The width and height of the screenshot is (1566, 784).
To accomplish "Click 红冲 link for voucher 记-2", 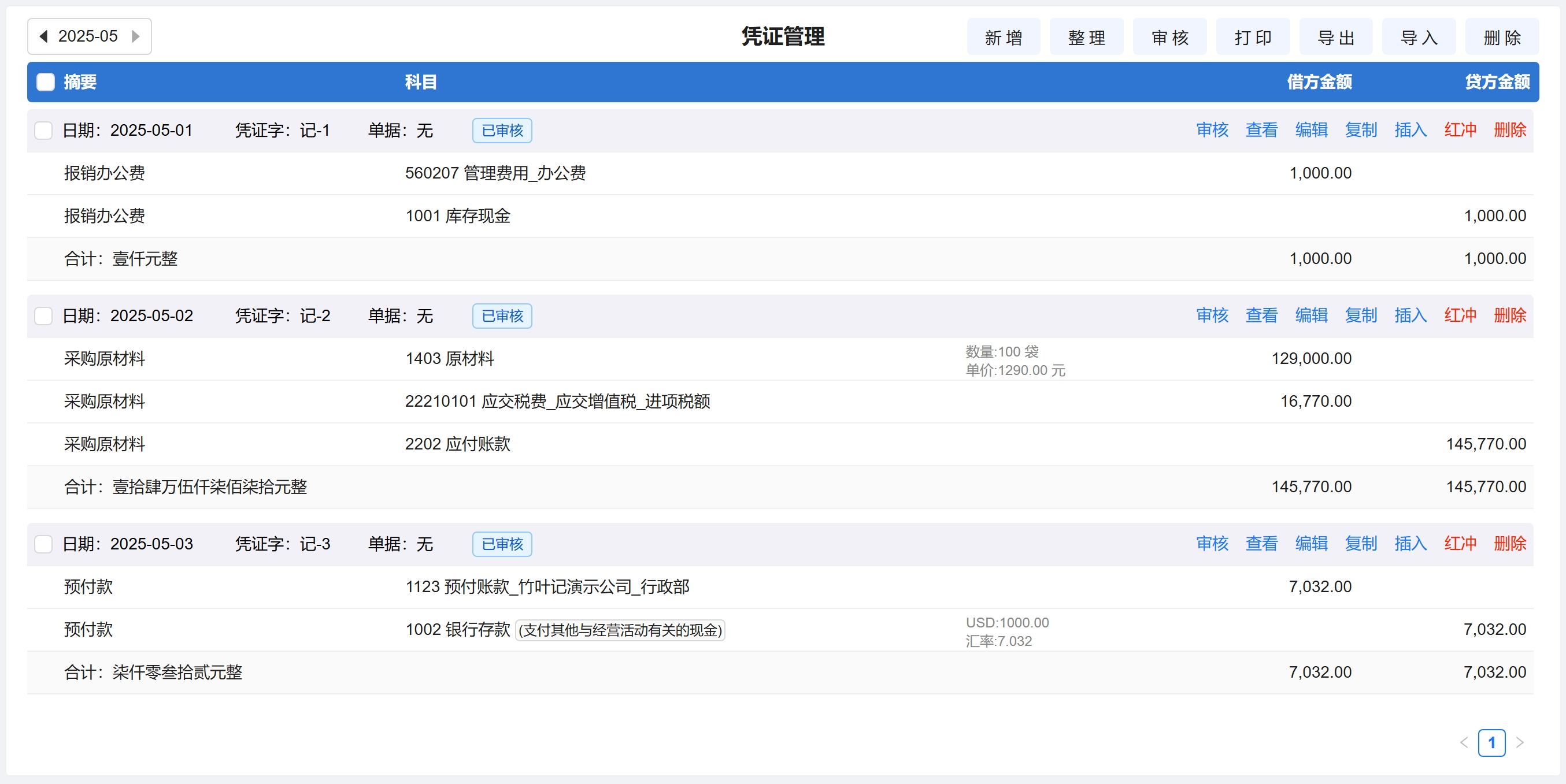I will 1460,315.
